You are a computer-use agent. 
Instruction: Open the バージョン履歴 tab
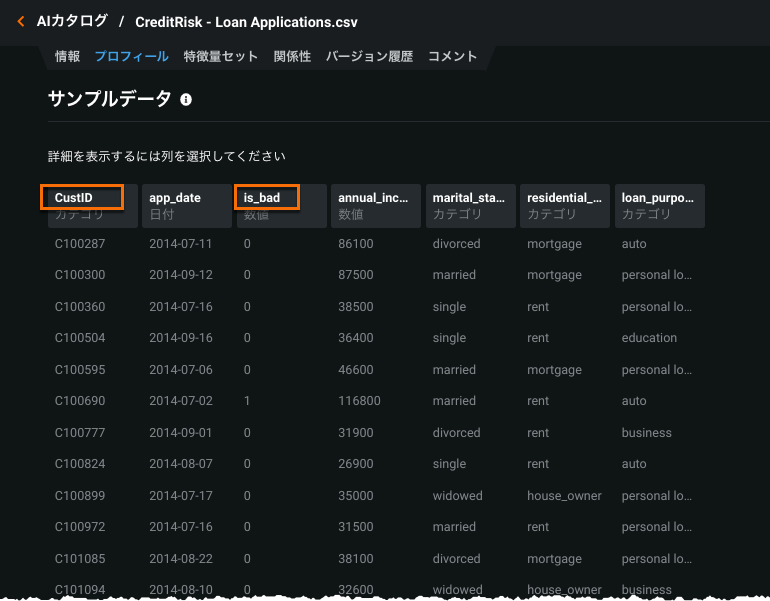tap(369, 57)
